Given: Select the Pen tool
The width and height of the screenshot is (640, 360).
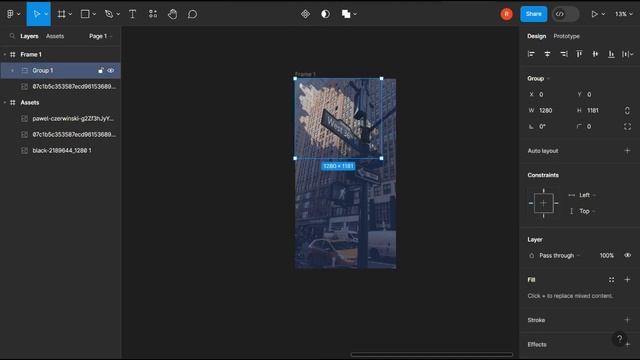Looking at the screenshot, I should point(109,14).
